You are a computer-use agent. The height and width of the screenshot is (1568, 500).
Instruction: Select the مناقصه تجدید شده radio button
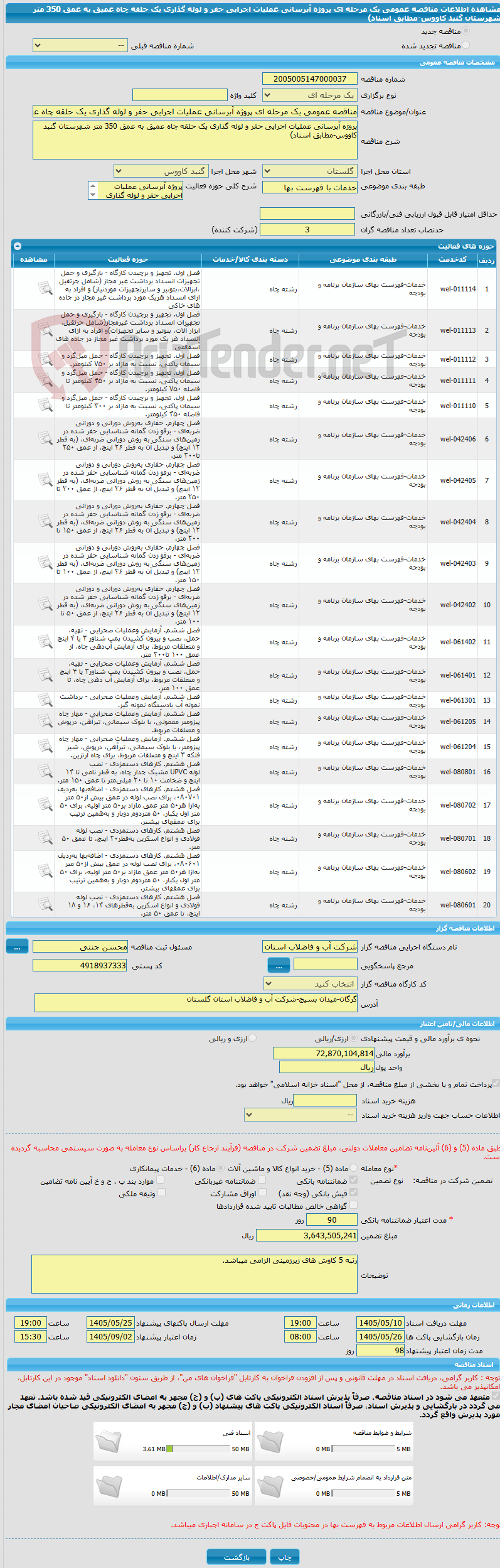(x=465, y=45)
